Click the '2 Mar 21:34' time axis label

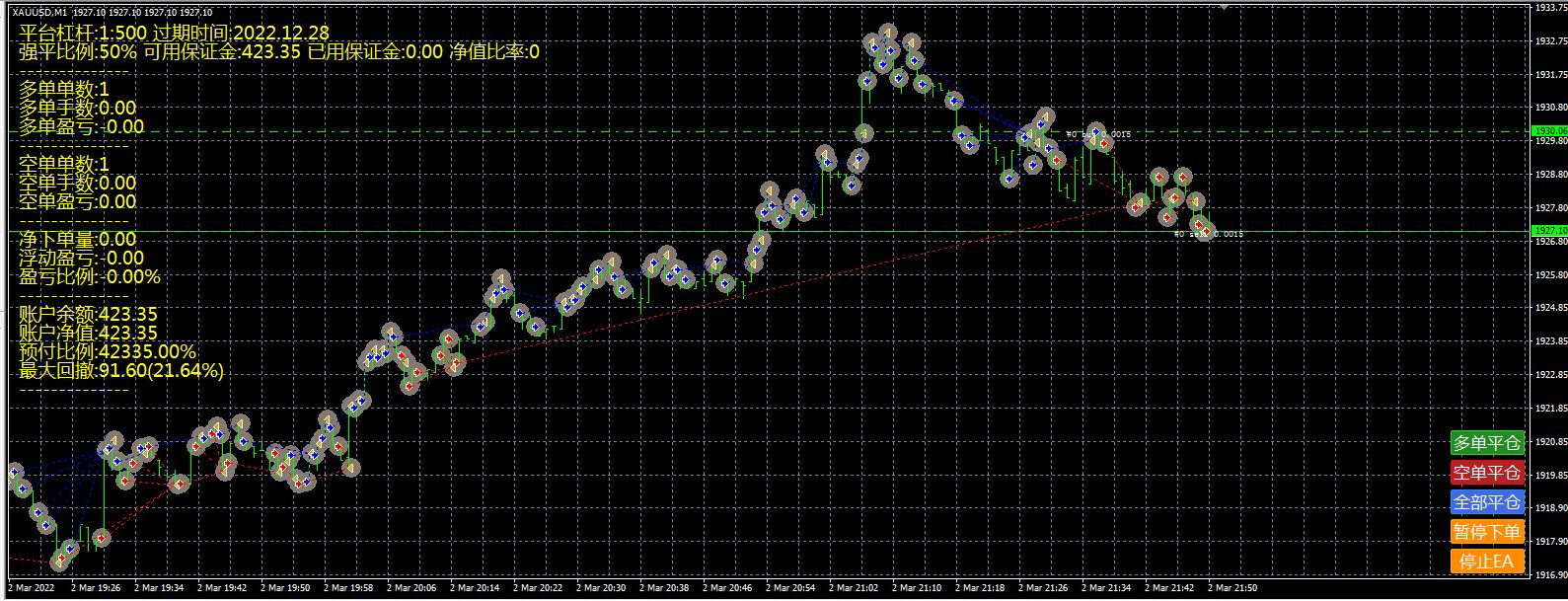click(x=1105, y=587)
